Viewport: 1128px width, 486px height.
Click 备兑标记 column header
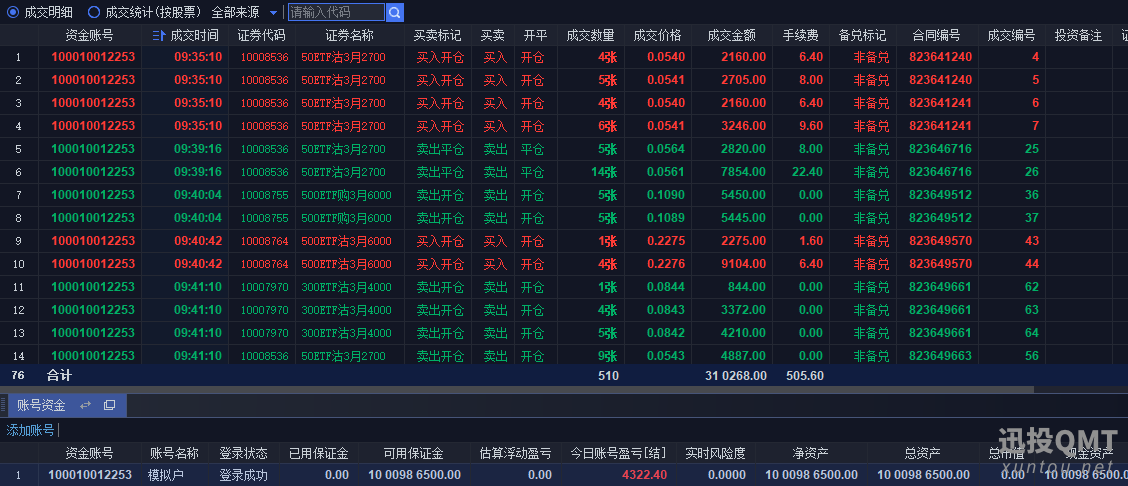tap(863, 35)
